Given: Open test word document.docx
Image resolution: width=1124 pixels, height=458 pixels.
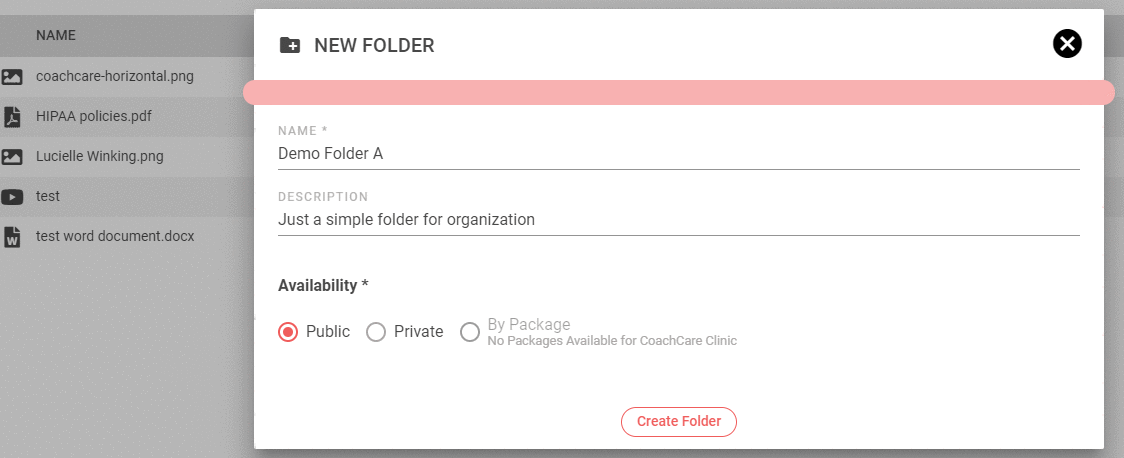Looking at the screenshot, I should (x=115, y=237).
